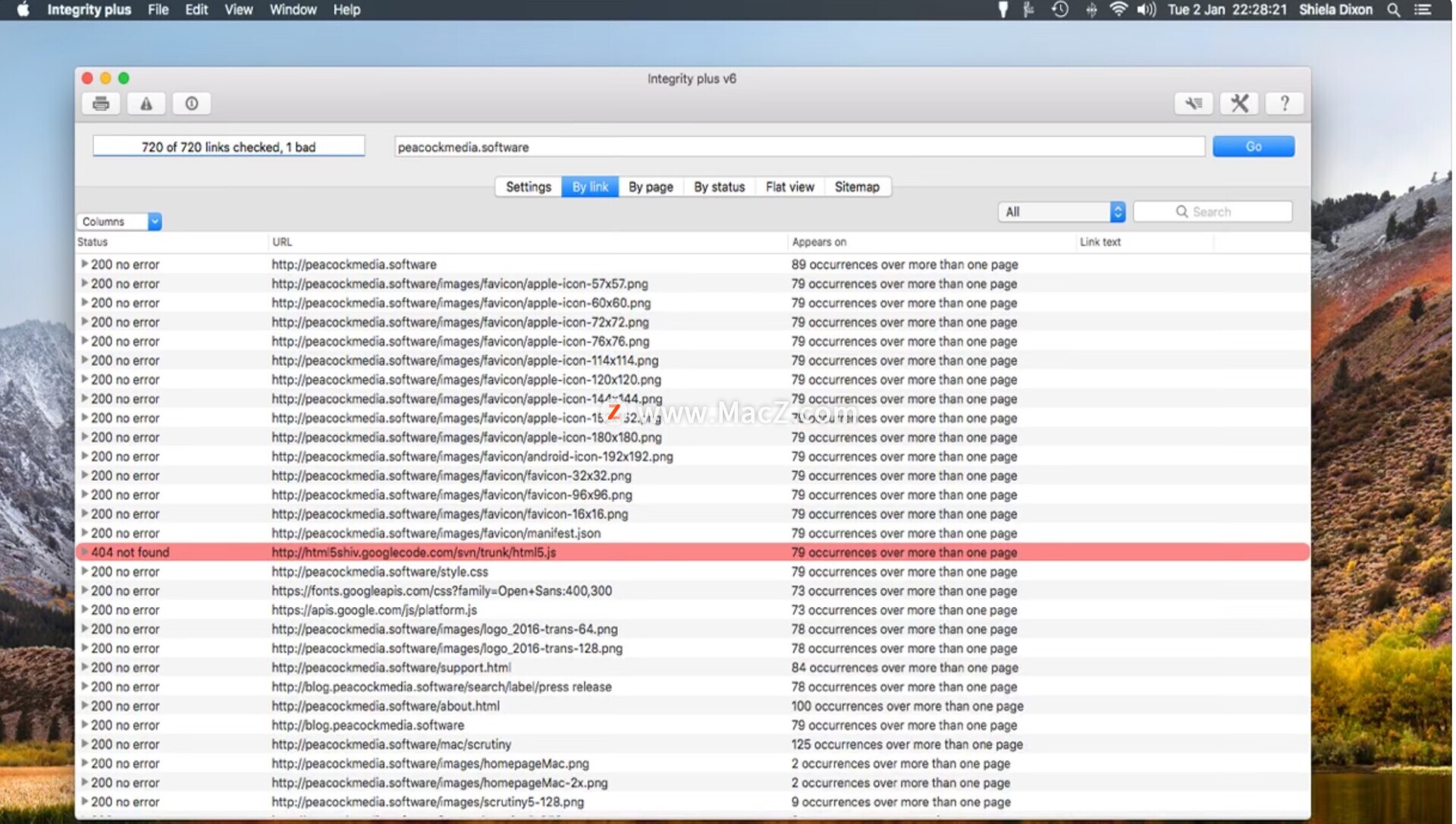This screenshot has height=824, width=1456.
Task: Click the warning triangle toolbar icon
Action: click(146, 104)
